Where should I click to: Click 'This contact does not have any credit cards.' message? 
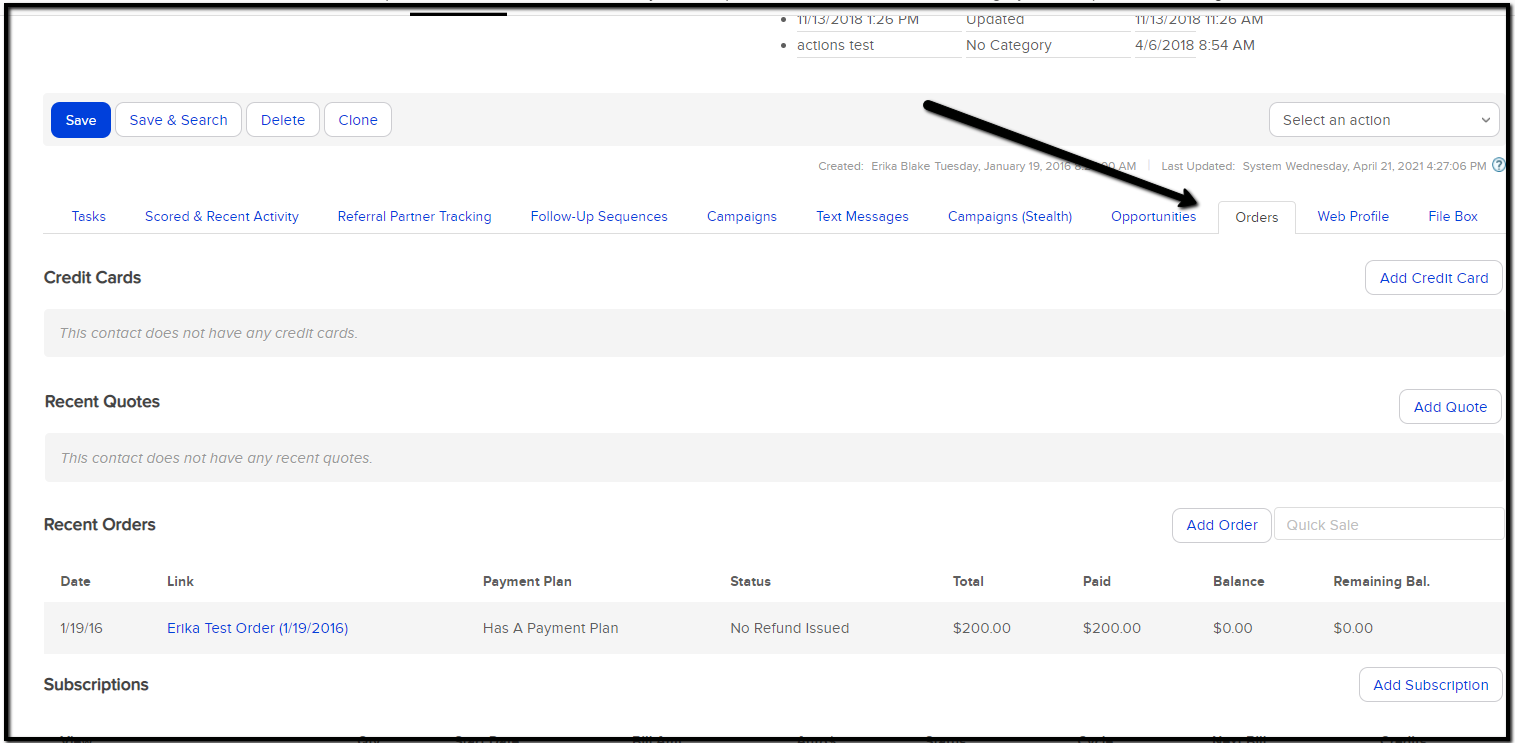click(208, 333)
